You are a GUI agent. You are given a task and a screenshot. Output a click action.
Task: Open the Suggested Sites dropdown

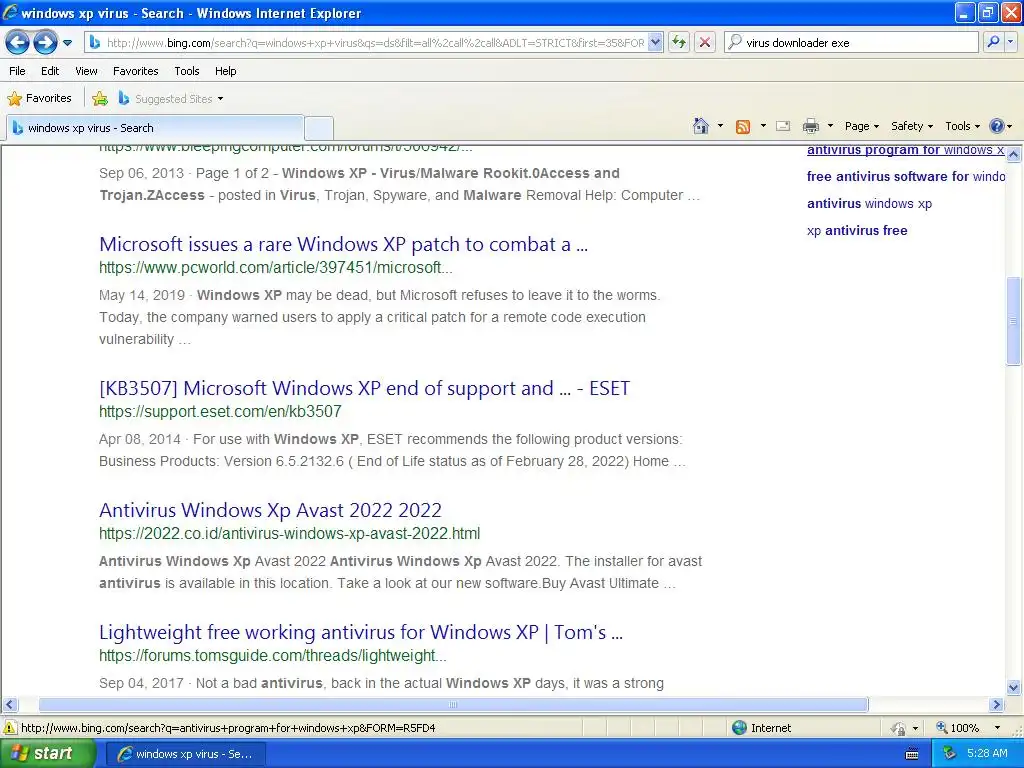click(x=171, y=99)
